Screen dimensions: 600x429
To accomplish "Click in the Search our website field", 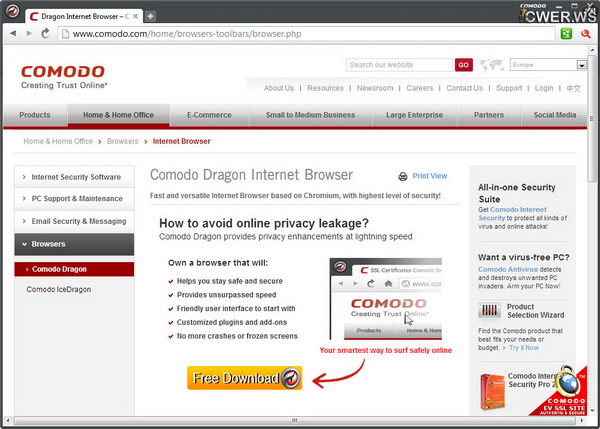I will click(x=398, y=65).
